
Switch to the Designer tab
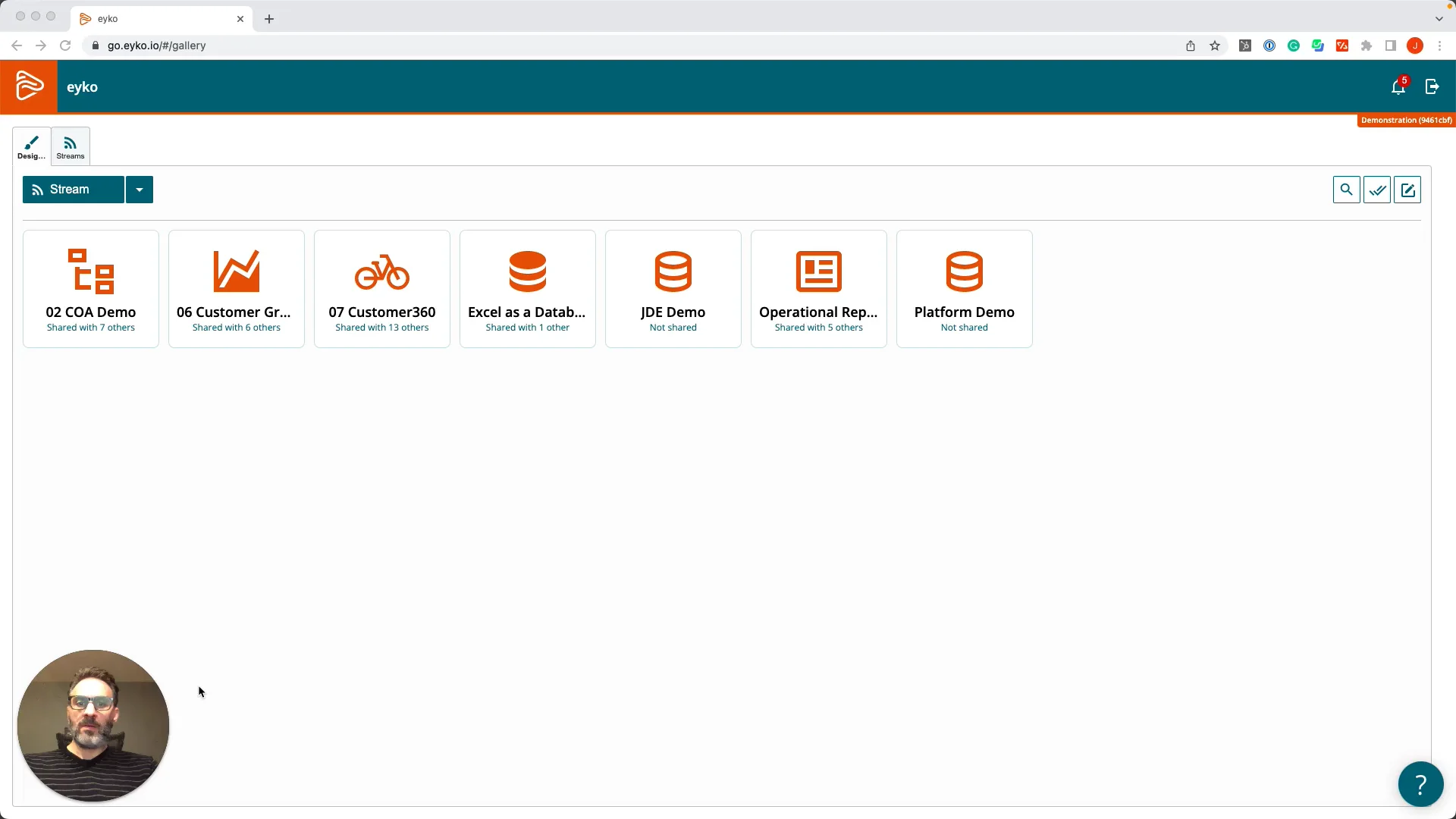pyautogui.click(x=30, y=146)
